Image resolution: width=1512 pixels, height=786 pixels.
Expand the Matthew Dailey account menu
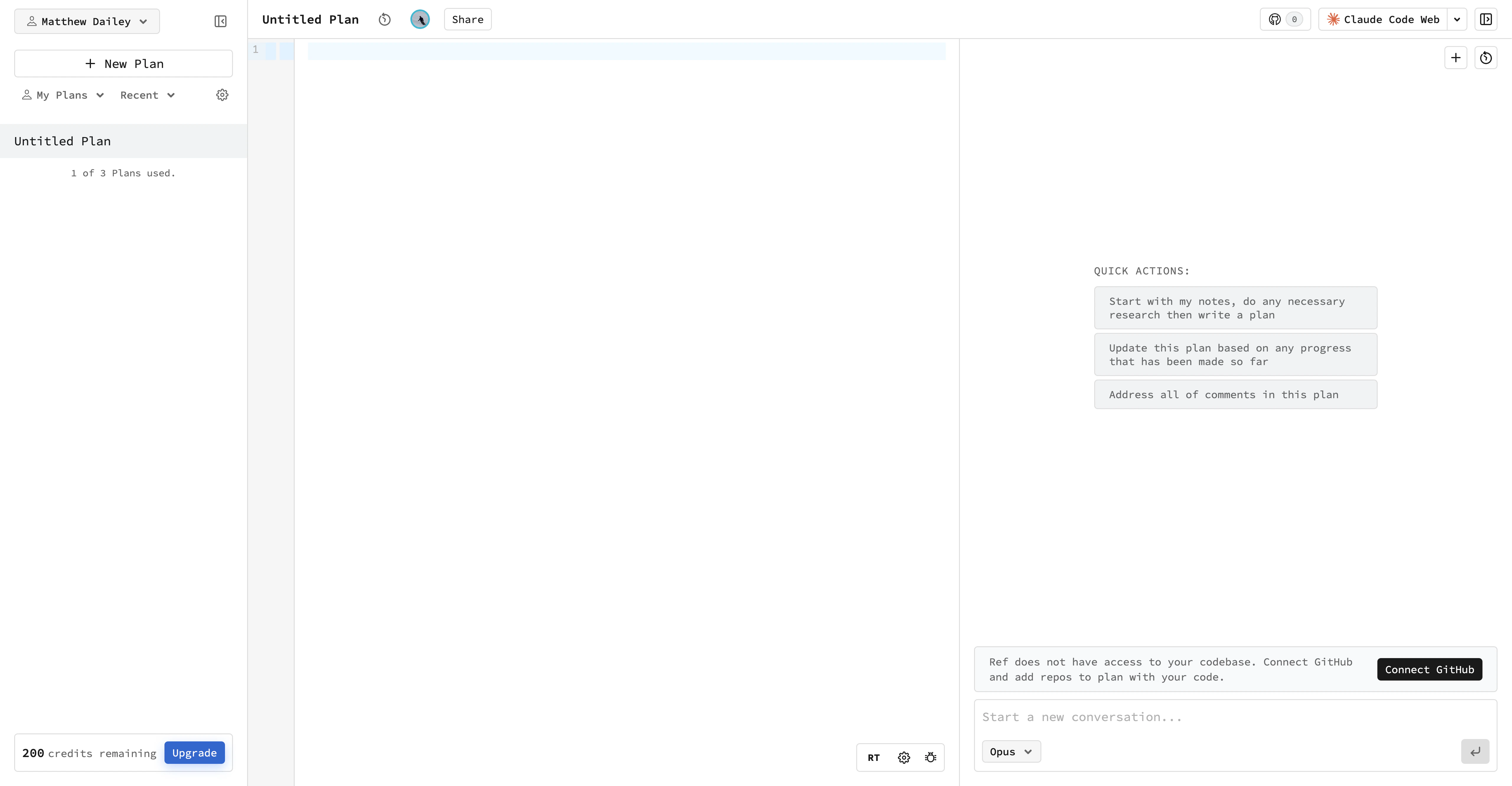click(86, 21)
